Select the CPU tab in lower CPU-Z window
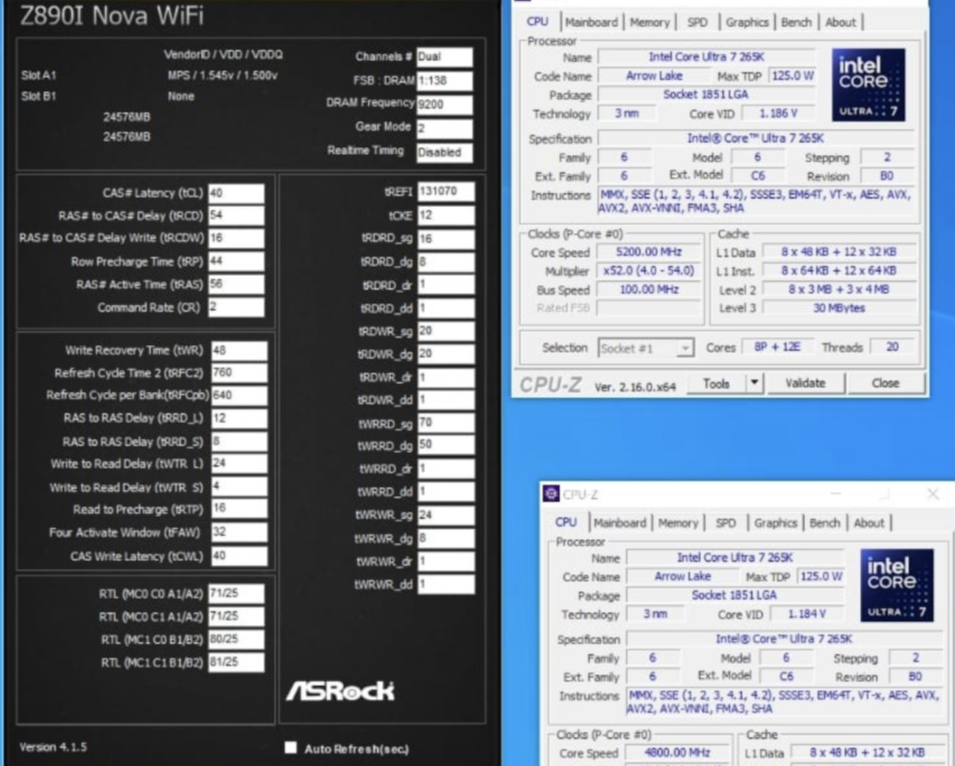 pyautogui.click(x=566, y=522)
